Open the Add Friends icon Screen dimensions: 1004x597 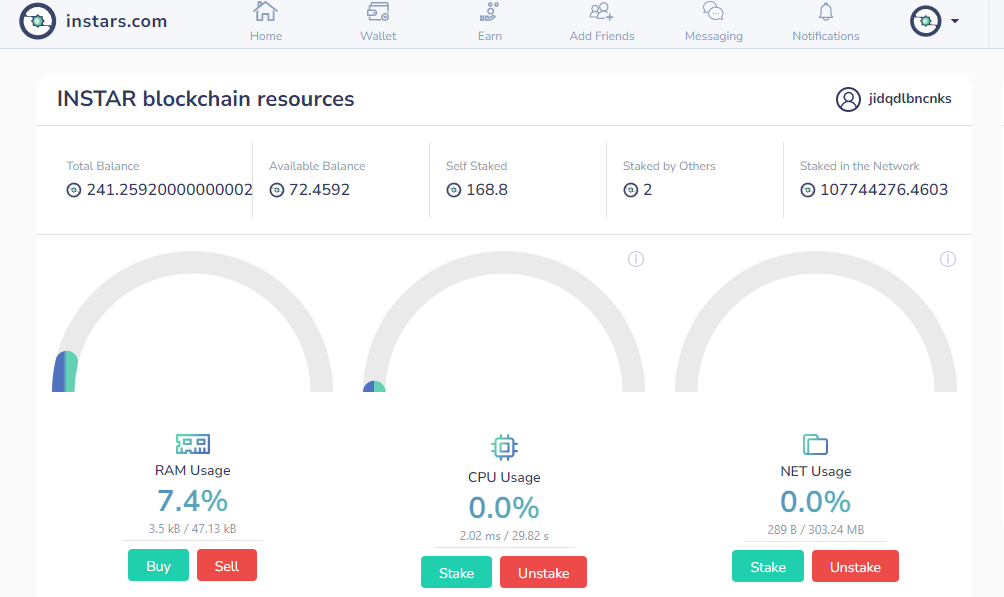click(x=601, y=12)
